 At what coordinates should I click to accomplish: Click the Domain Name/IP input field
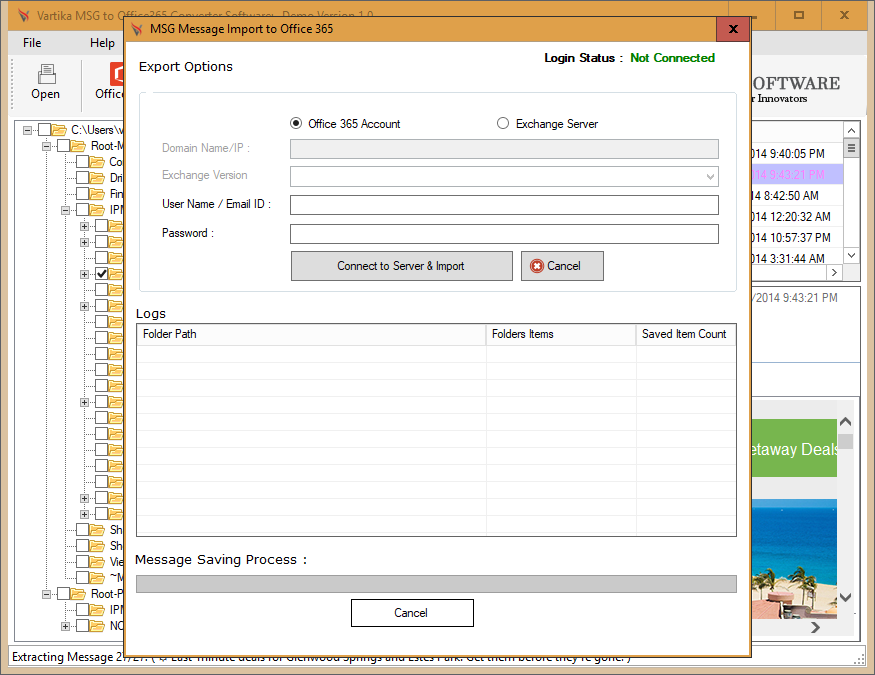click(x=504, y=149)
